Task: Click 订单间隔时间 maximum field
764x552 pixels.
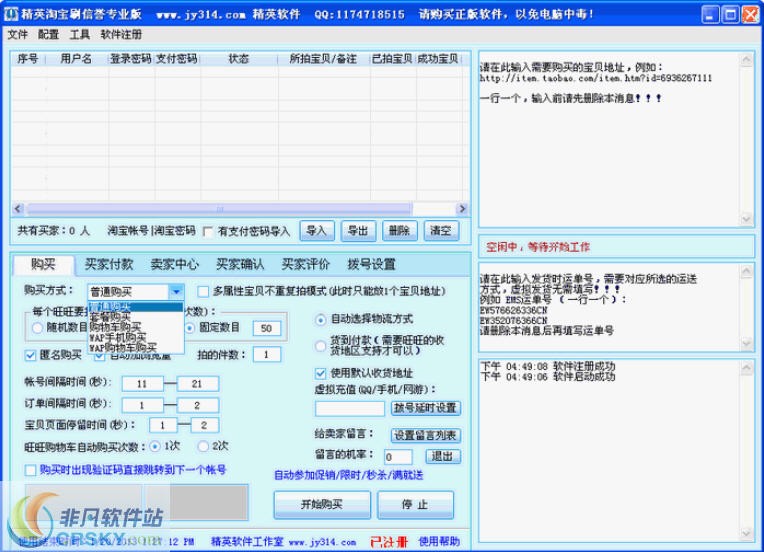Action: click(x=197, y=405)
